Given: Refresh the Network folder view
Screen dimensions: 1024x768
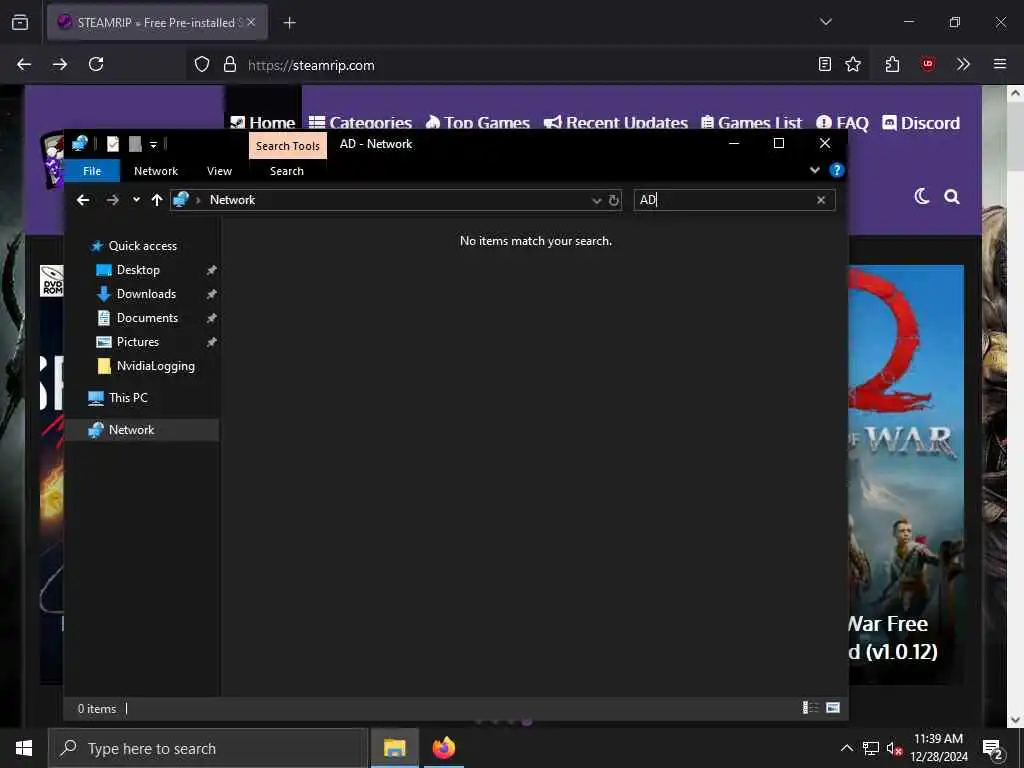Looking at the screenshot, I should (x=614, y=200).
